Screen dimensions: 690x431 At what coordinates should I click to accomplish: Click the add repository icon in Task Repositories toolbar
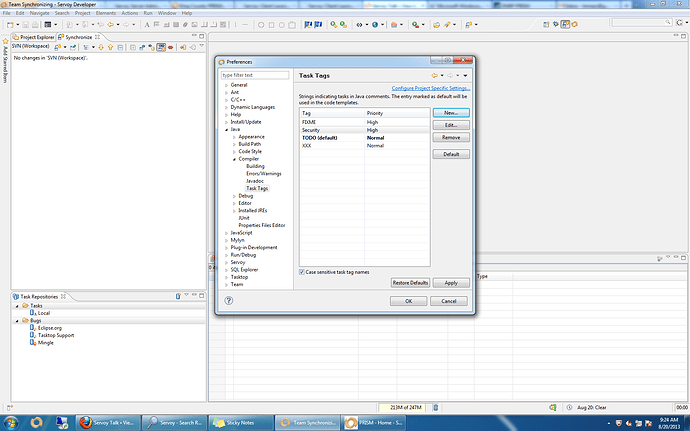coord(178,296)
